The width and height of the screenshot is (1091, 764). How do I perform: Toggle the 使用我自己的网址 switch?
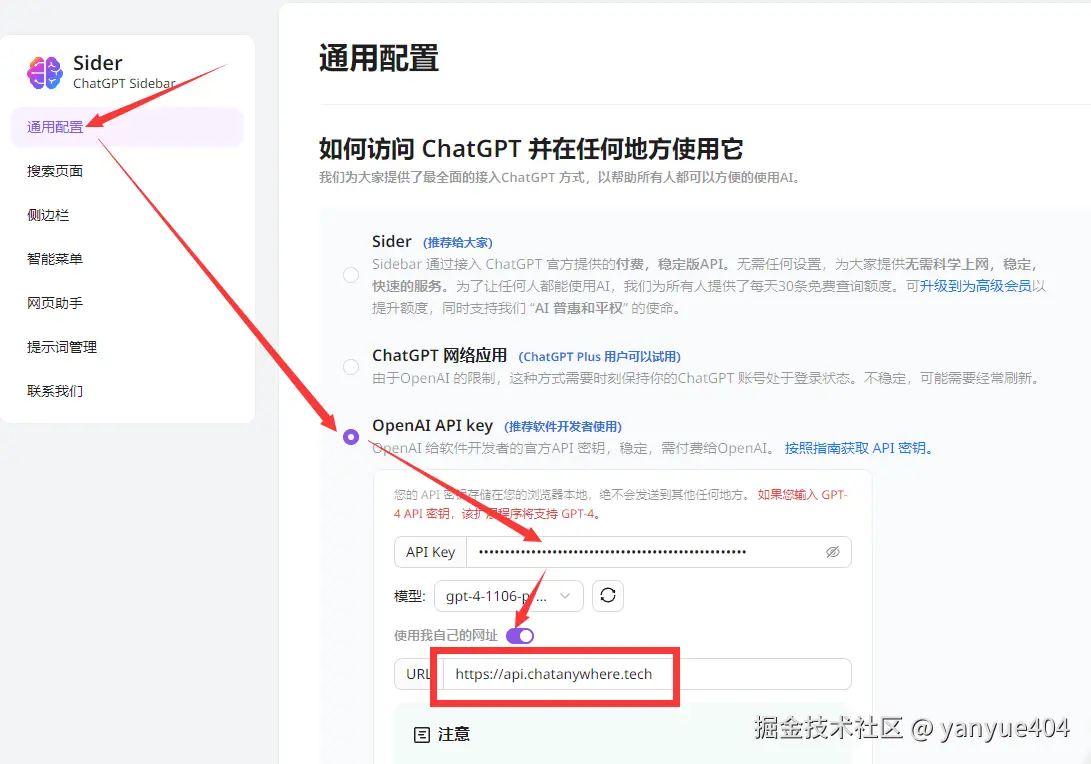point(520,635)
